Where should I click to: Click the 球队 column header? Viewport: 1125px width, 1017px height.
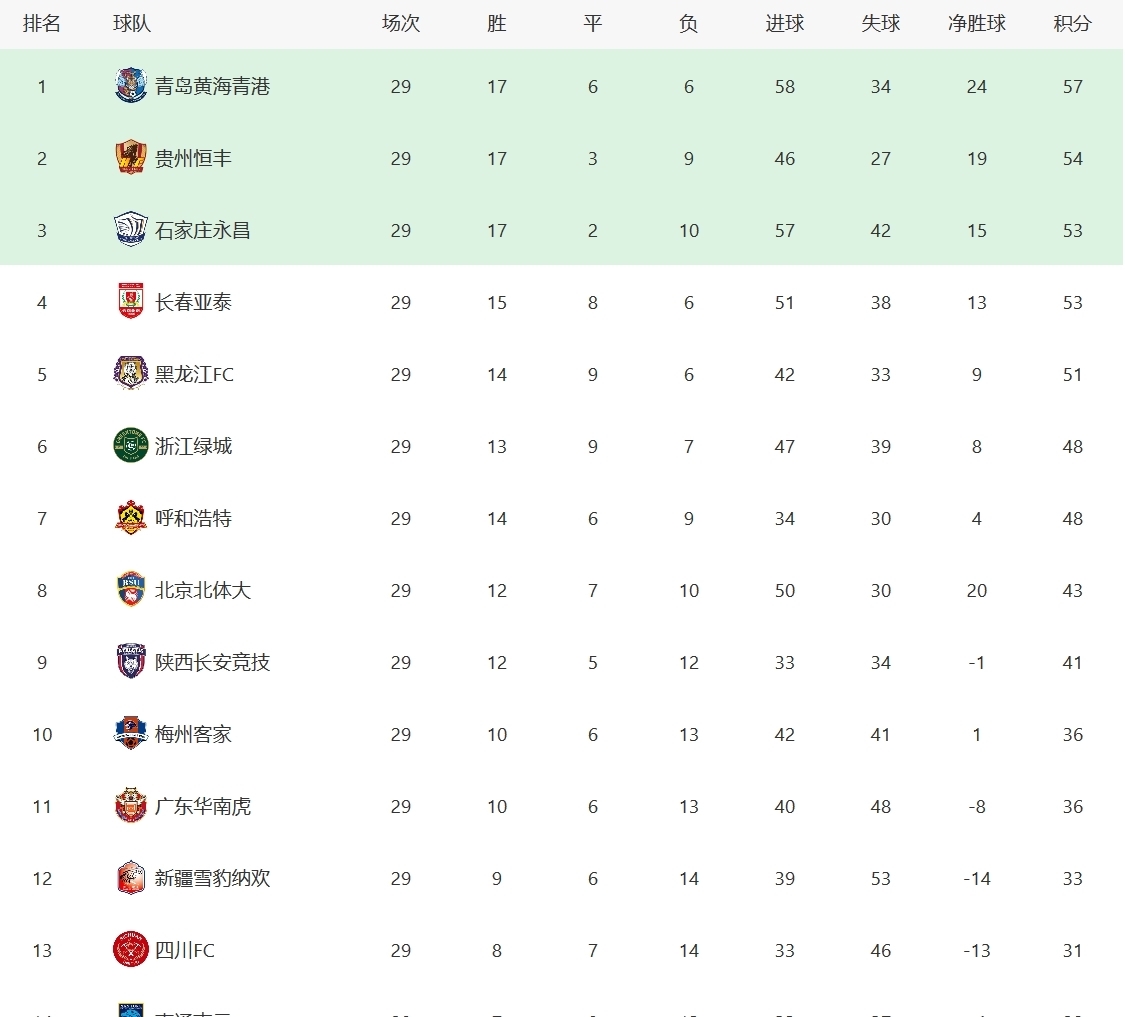(132, 24)
